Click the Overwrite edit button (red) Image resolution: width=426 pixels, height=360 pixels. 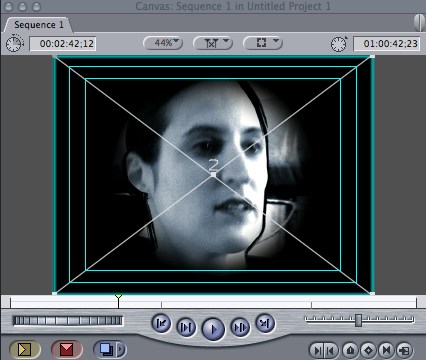click(x=67, y=349)
